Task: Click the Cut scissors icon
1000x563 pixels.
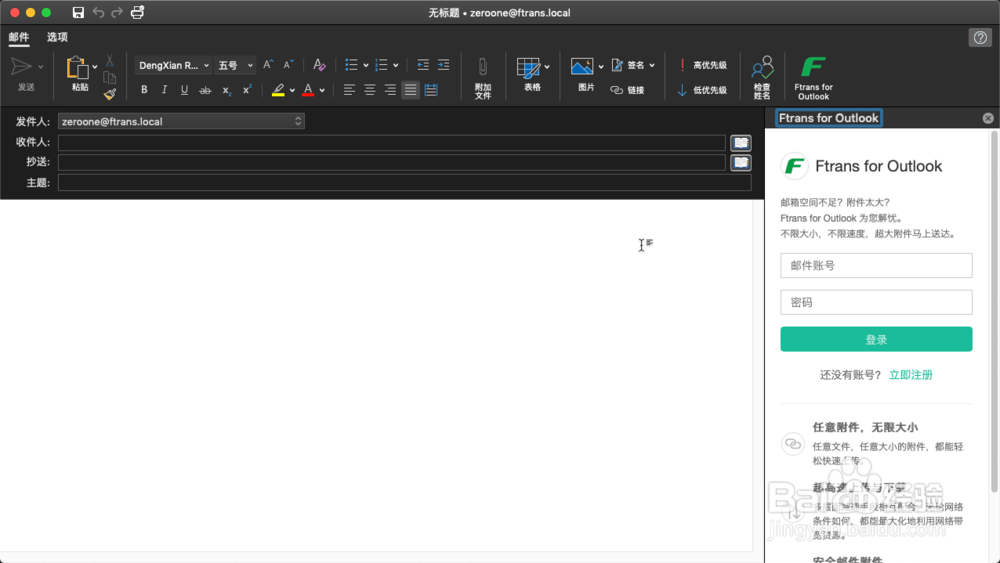Action: 110,61
